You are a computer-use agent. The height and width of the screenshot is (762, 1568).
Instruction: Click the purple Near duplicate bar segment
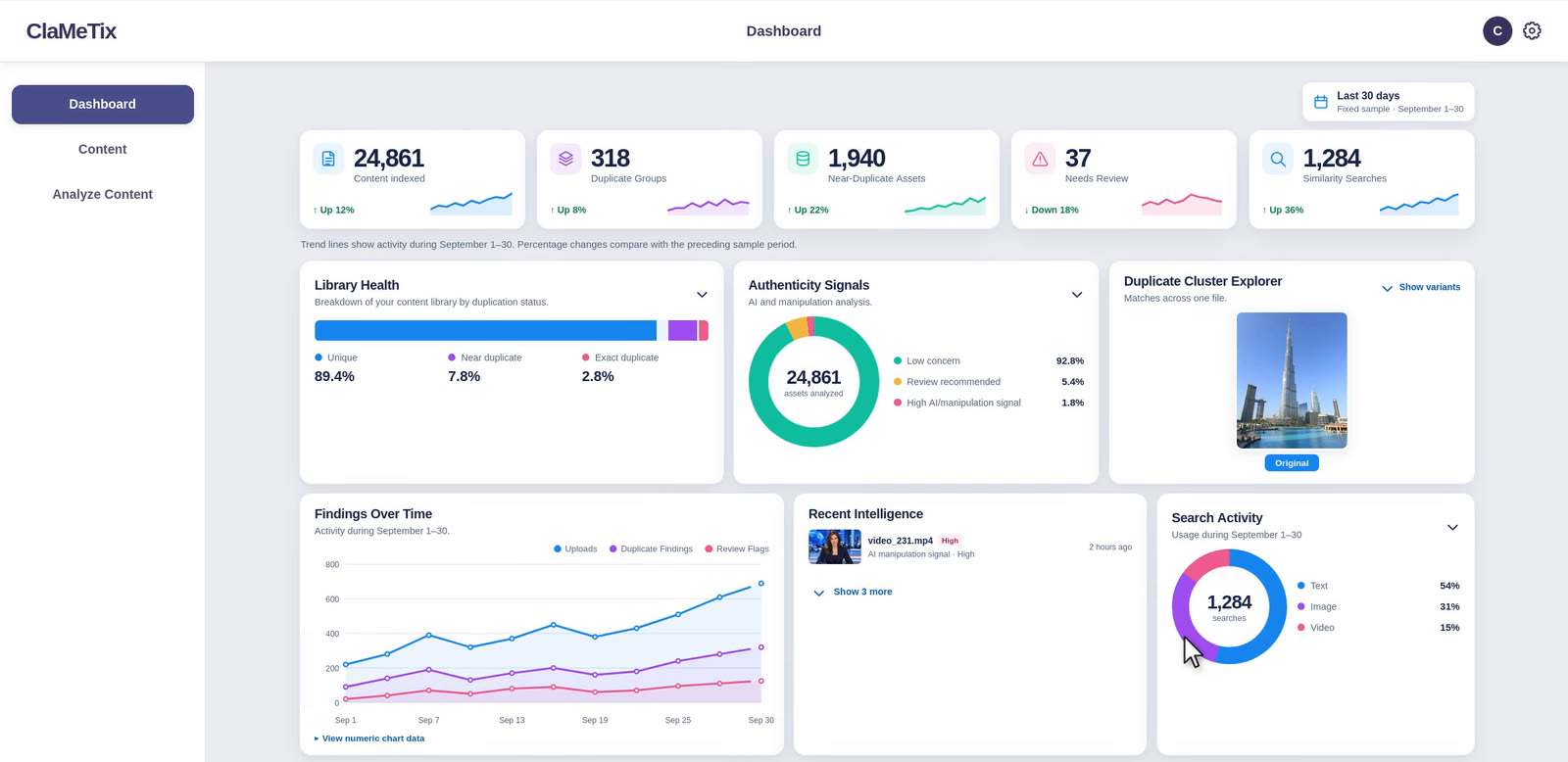[682, 331]
